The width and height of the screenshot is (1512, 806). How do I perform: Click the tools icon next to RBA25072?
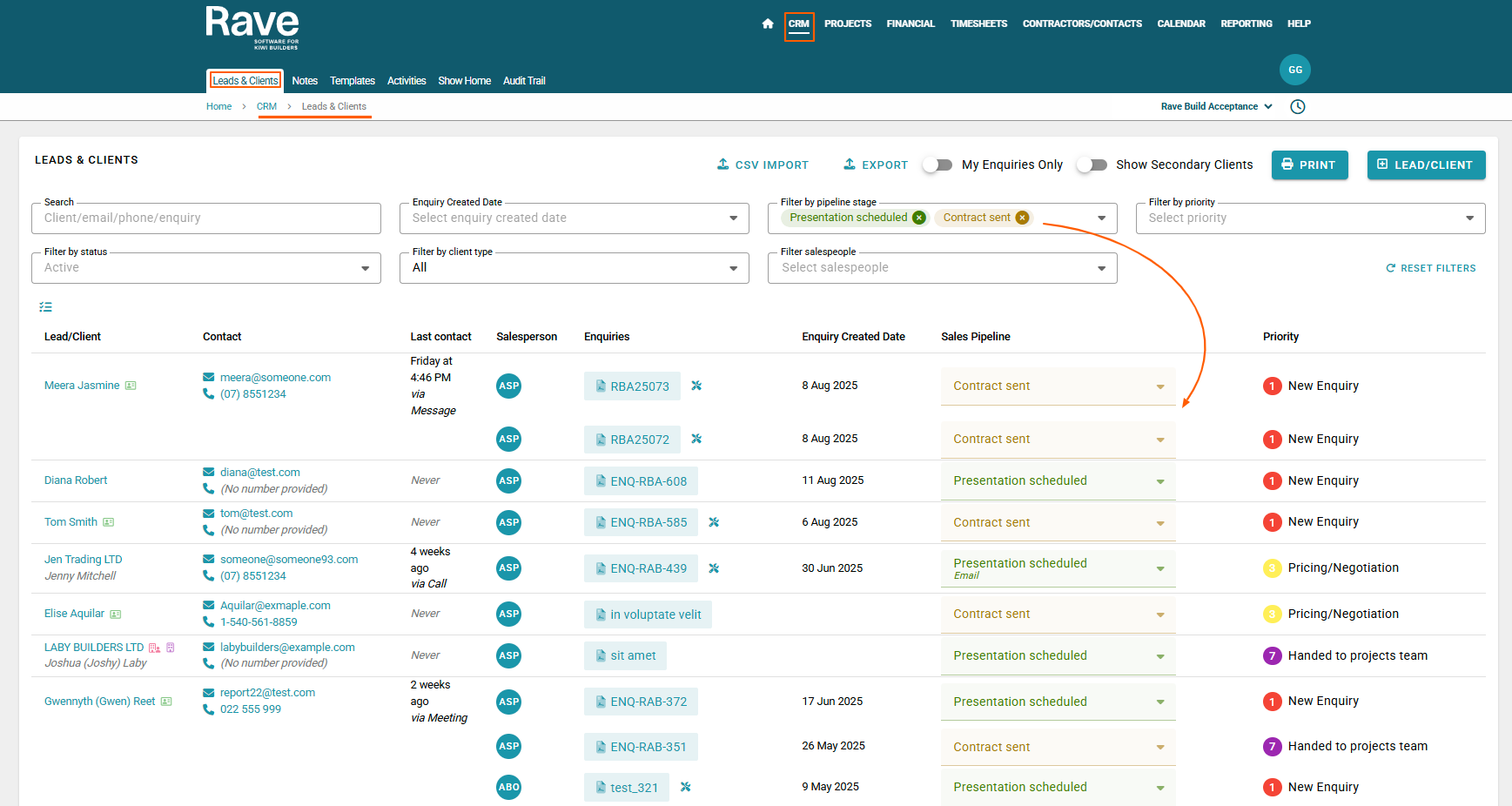pos(696,439)
